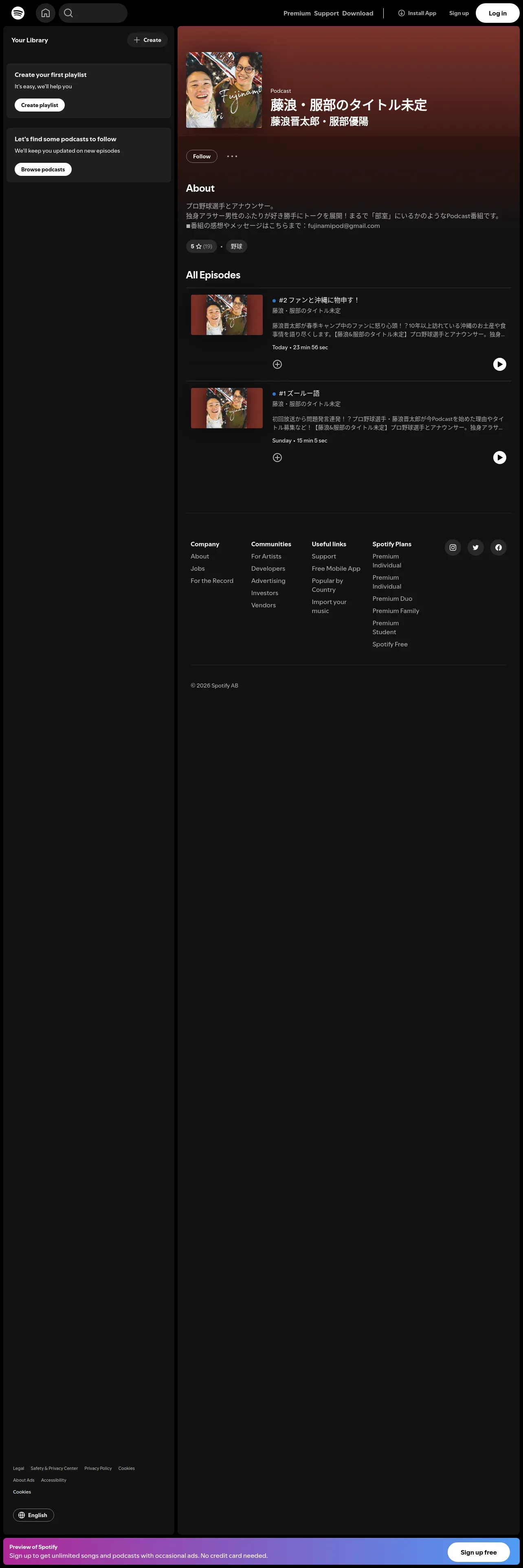
Task: Click Sign up free banner button
Action: click(479, 1552)
